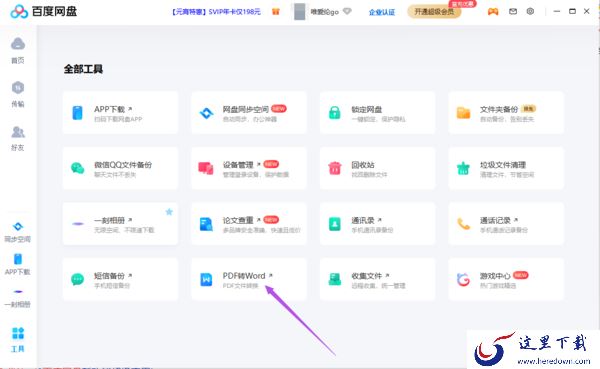The height and width of the screenshot is (369, 600).
Task: Open the 收集文件 tool card
Action: (377, 279)
